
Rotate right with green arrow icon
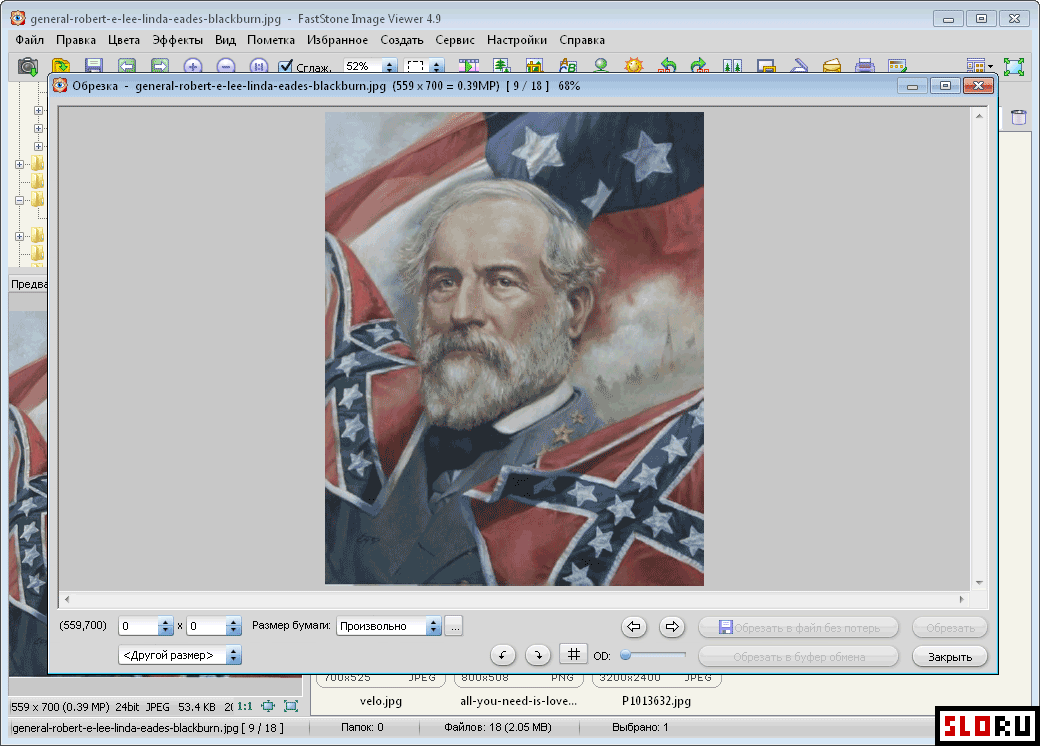700,66
